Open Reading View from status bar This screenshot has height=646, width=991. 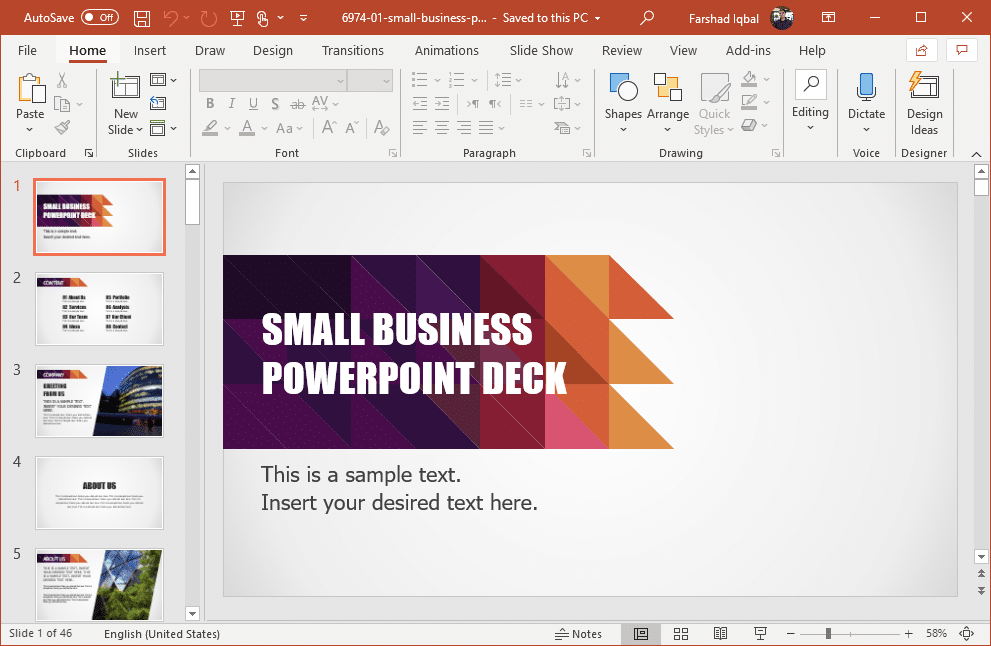(x=720, y=634)
